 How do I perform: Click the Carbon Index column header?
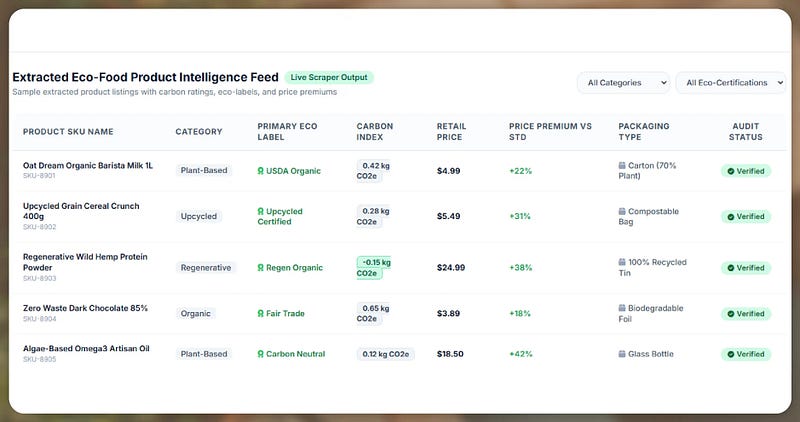tap(374, 132)
